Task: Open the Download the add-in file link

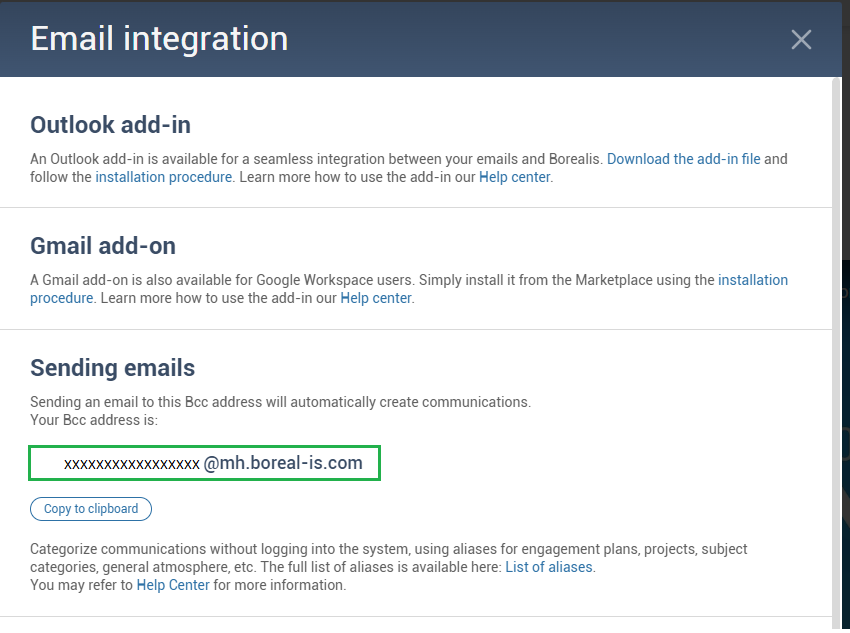Action: tap(683, 159)
